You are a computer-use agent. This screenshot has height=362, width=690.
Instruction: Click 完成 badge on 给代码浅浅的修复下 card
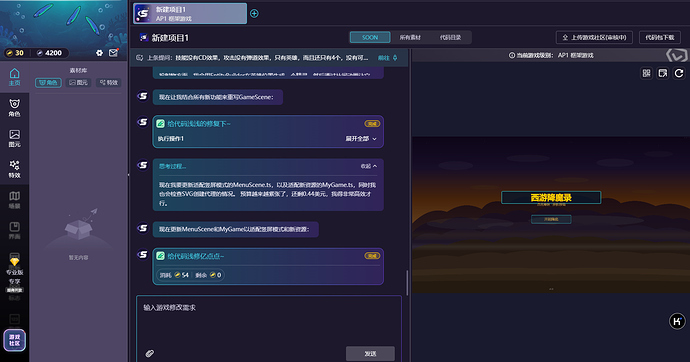(372, 124)
